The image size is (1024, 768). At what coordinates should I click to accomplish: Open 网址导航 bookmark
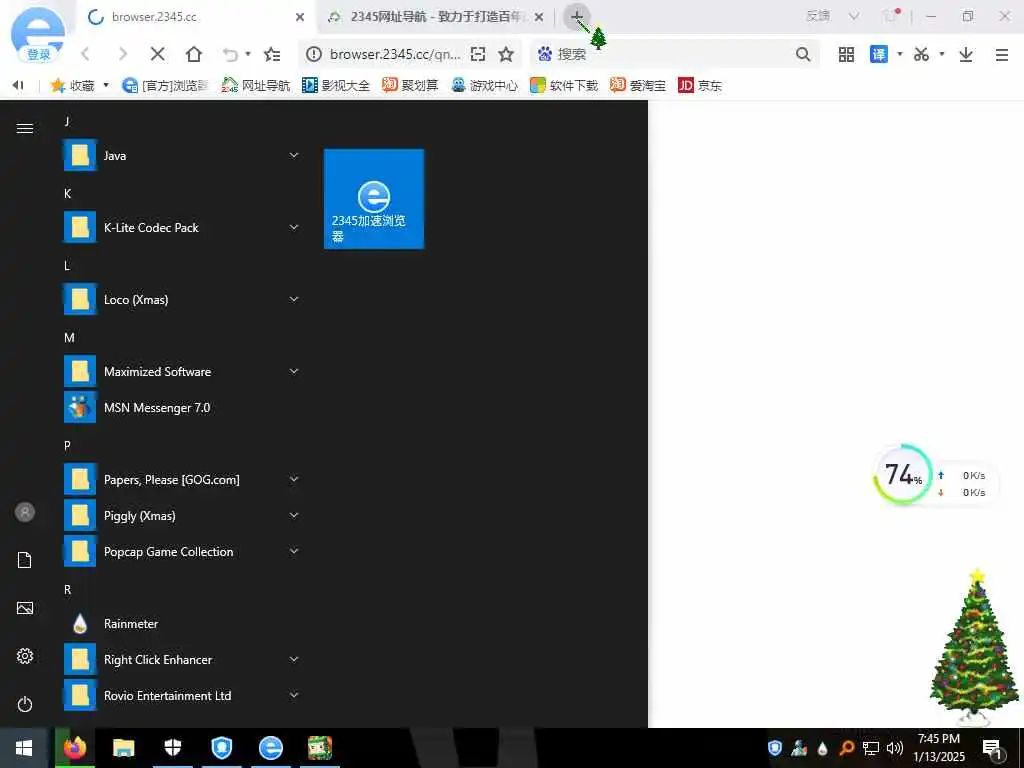(x=255, y=86)
